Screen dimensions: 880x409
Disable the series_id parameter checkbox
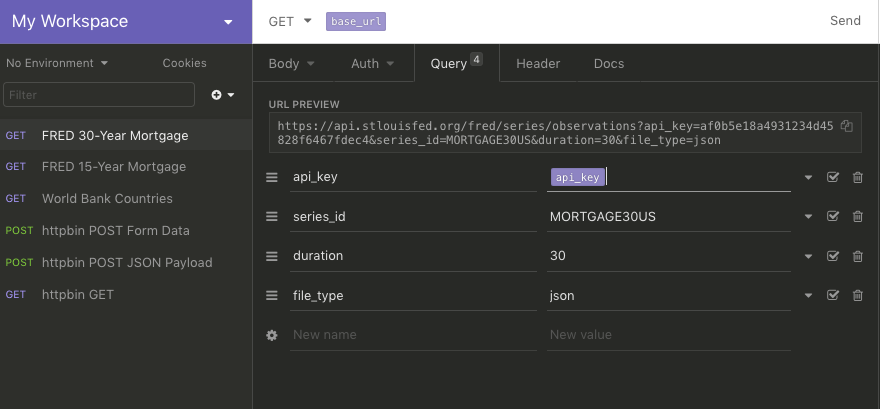(x=833, y=216)
